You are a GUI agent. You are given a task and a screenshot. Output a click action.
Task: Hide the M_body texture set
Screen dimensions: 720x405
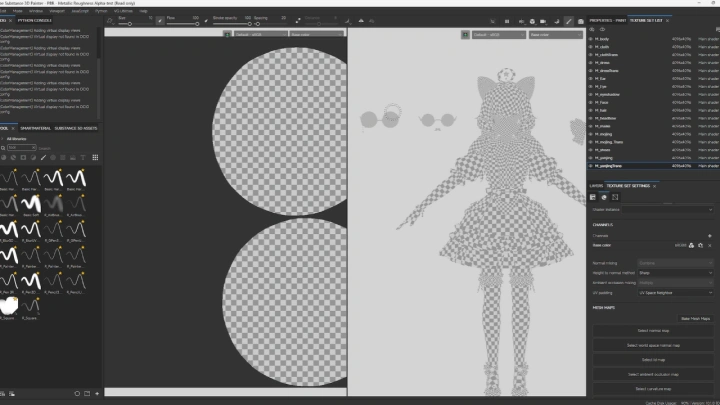coord(591,39)
